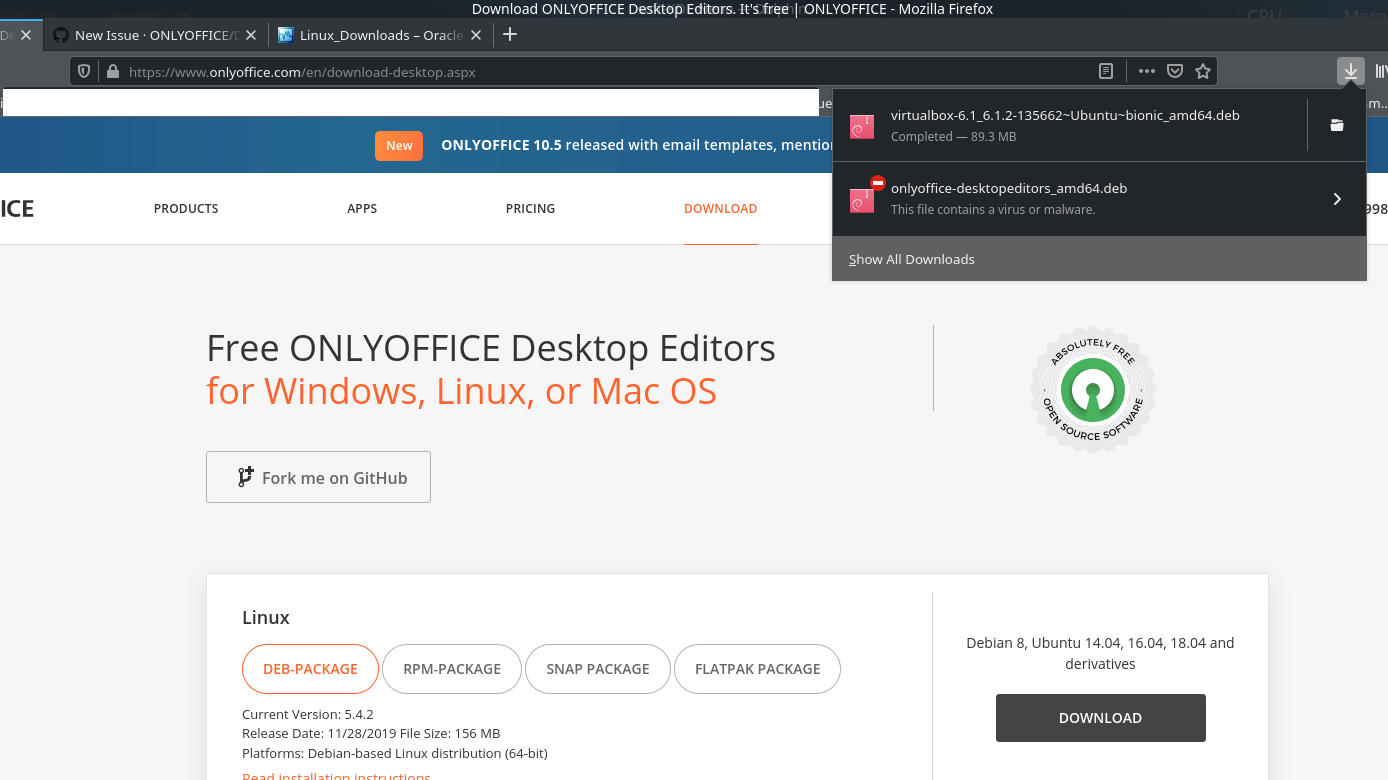Image resolution: width=1388 pixels, height=780 pixels.
Task: Close the Linux_Downloads Oracle tab
Action: pos(476,35)
